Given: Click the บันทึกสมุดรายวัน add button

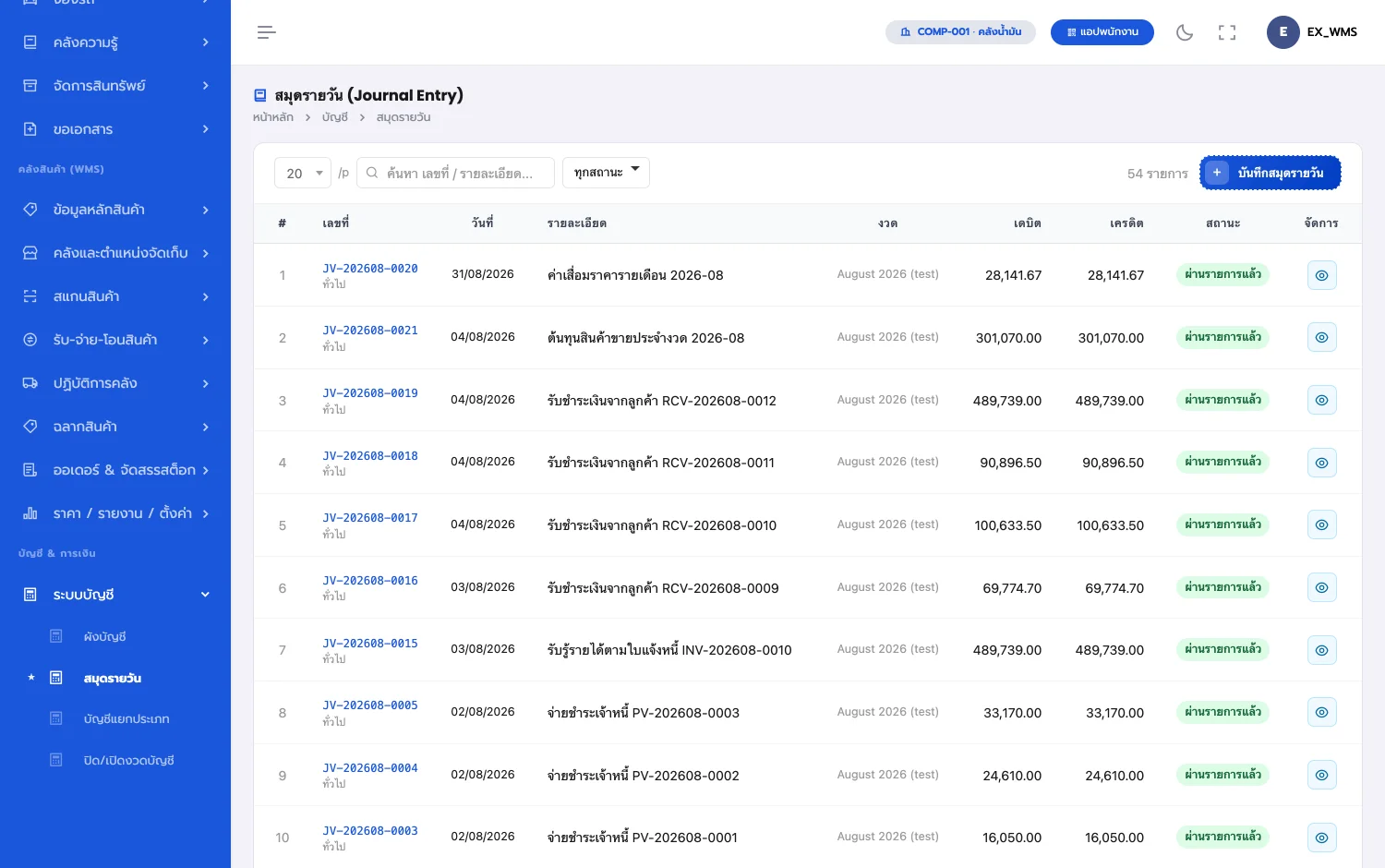Looking at the screenshot, I should point(1271,173).
